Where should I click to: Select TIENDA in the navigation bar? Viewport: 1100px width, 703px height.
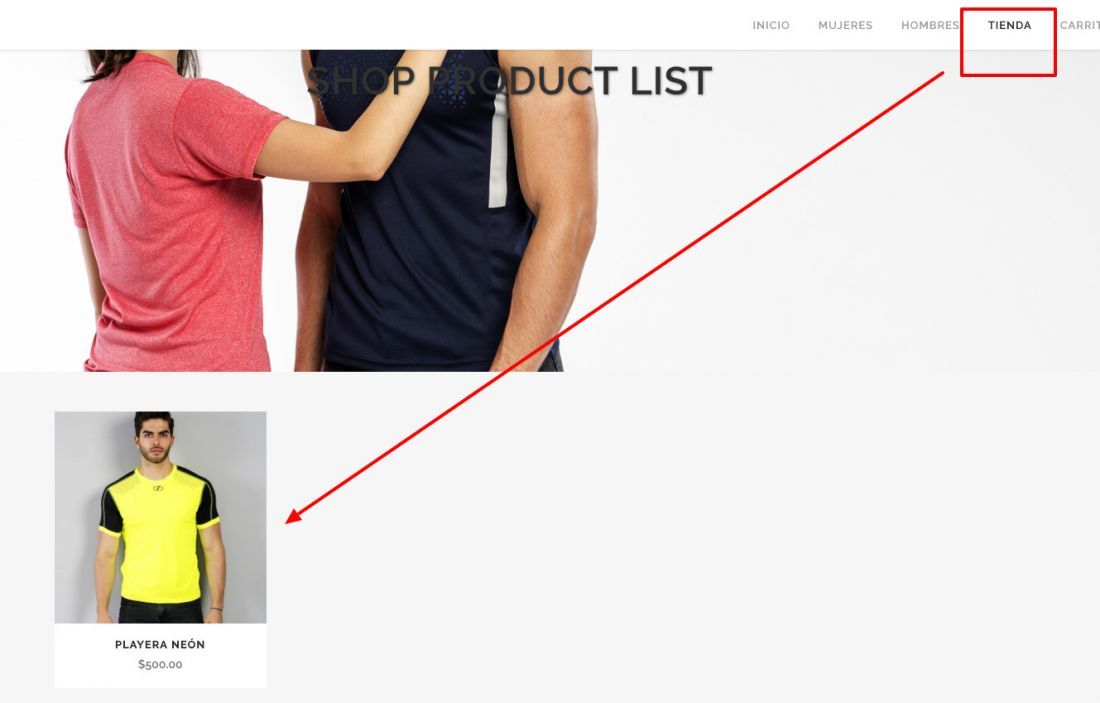(x=1010, y=25)
